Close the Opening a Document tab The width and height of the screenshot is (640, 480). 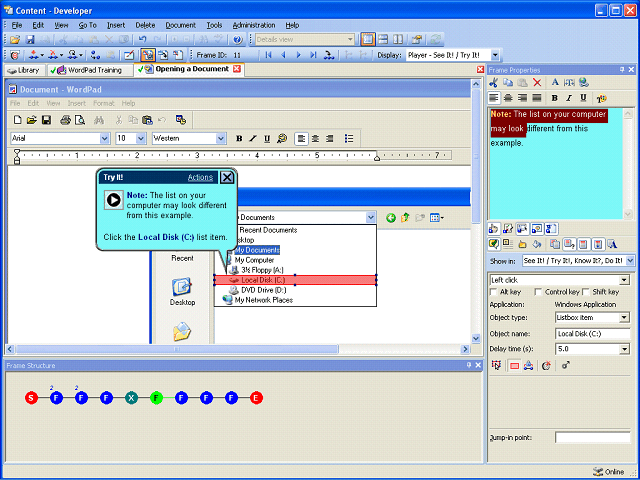[237, 69]
